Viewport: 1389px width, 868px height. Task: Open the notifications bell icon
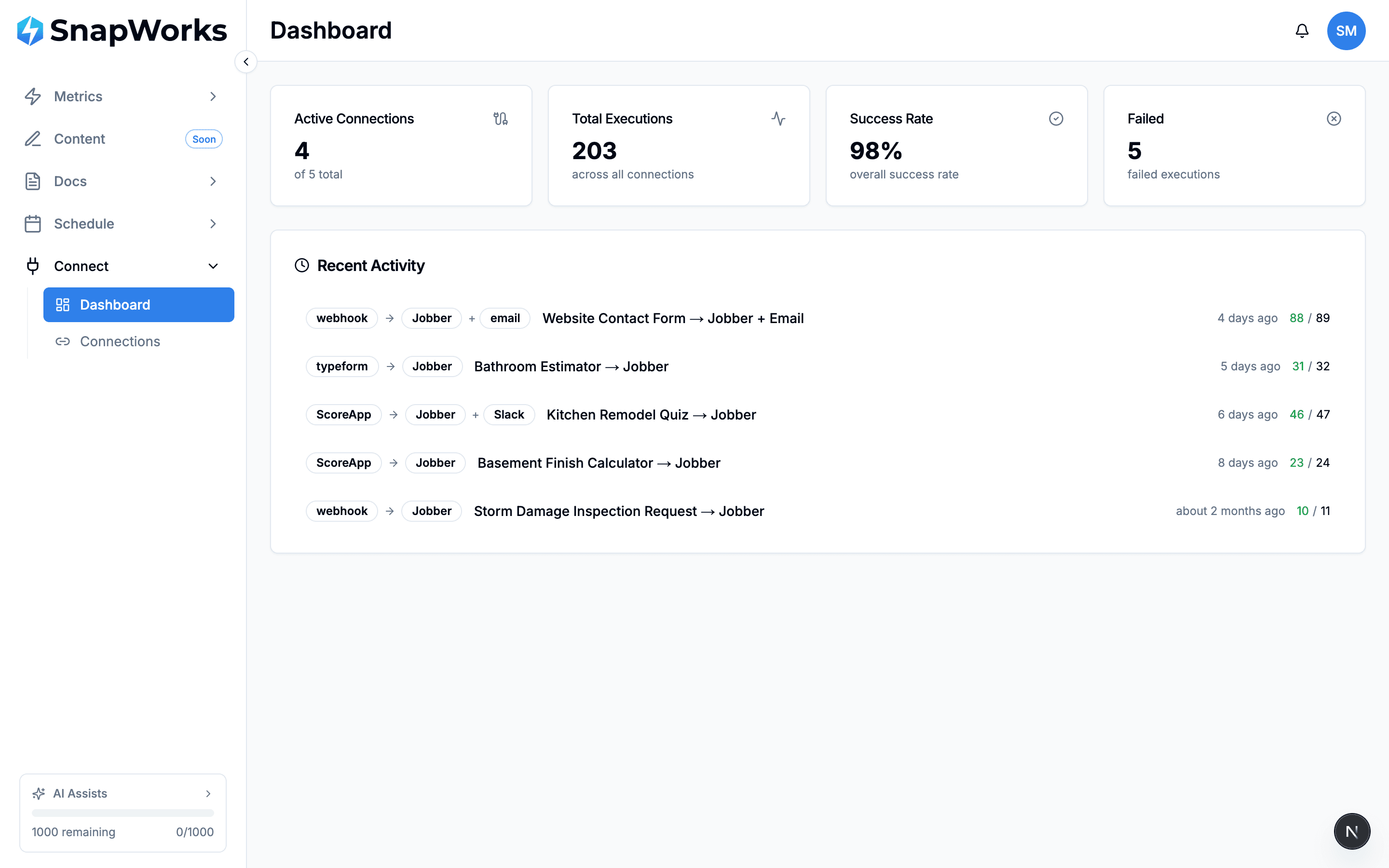[1302, 30]
